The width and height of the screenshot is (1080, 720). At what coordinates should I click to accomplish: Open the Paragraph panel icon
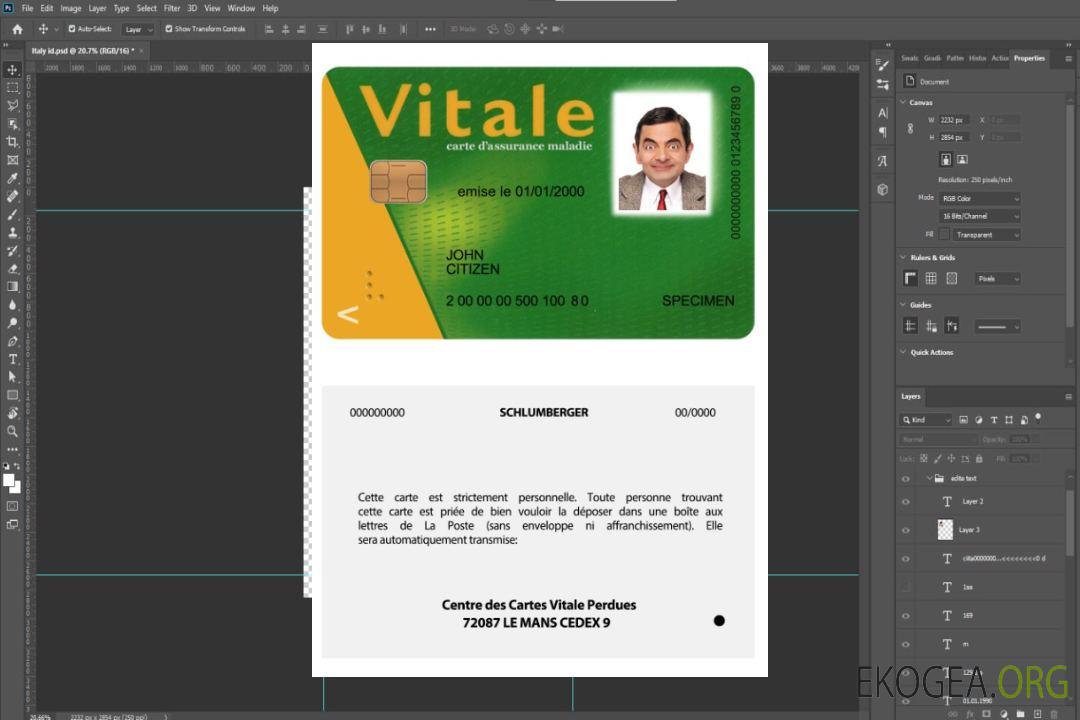tap(883, 132)
